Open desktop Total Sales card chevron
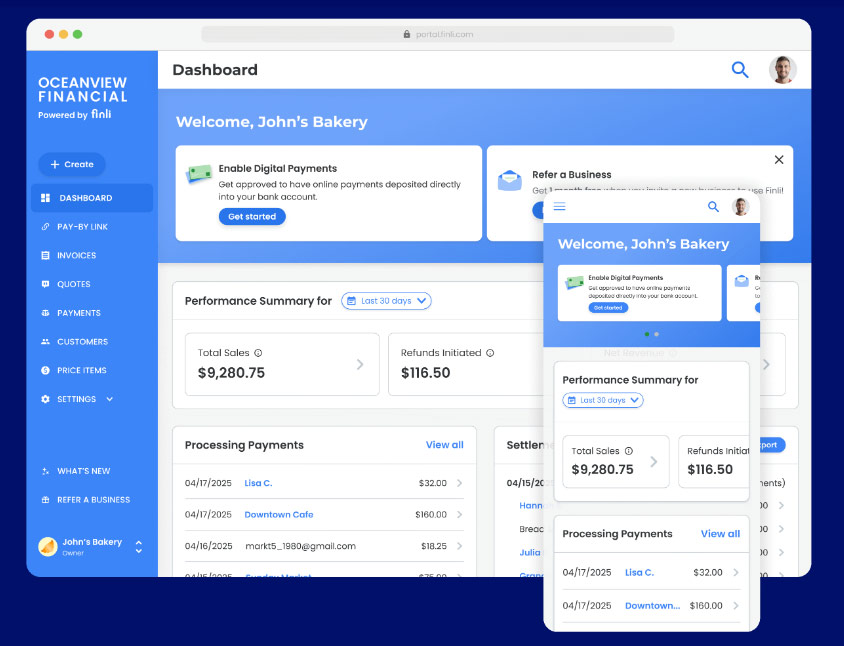This screenshot has width=844, height=646. [x=360, y=364]
